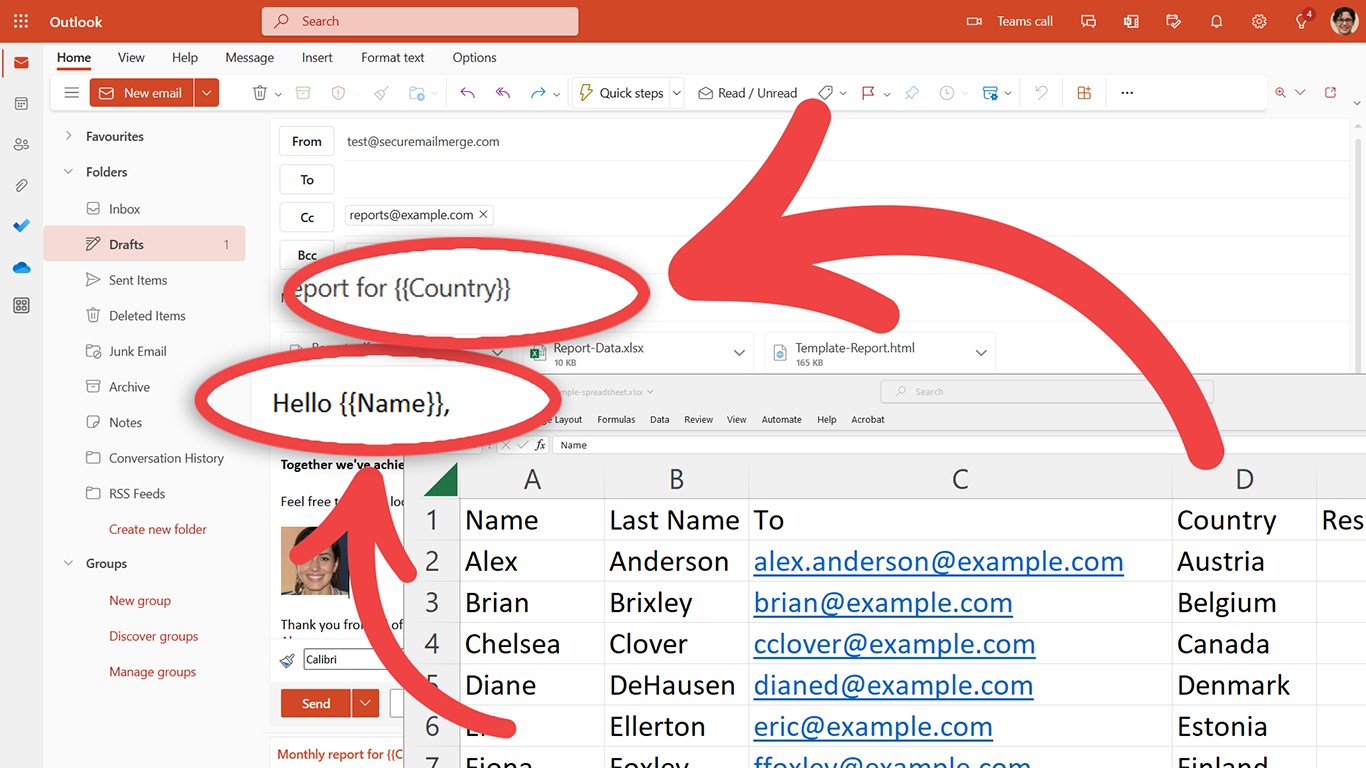Image resolution: width=1366 pixels, height=768 pixels.
Task: Click the Delete trash icon in ribbon
Action: tap(259, 93)
